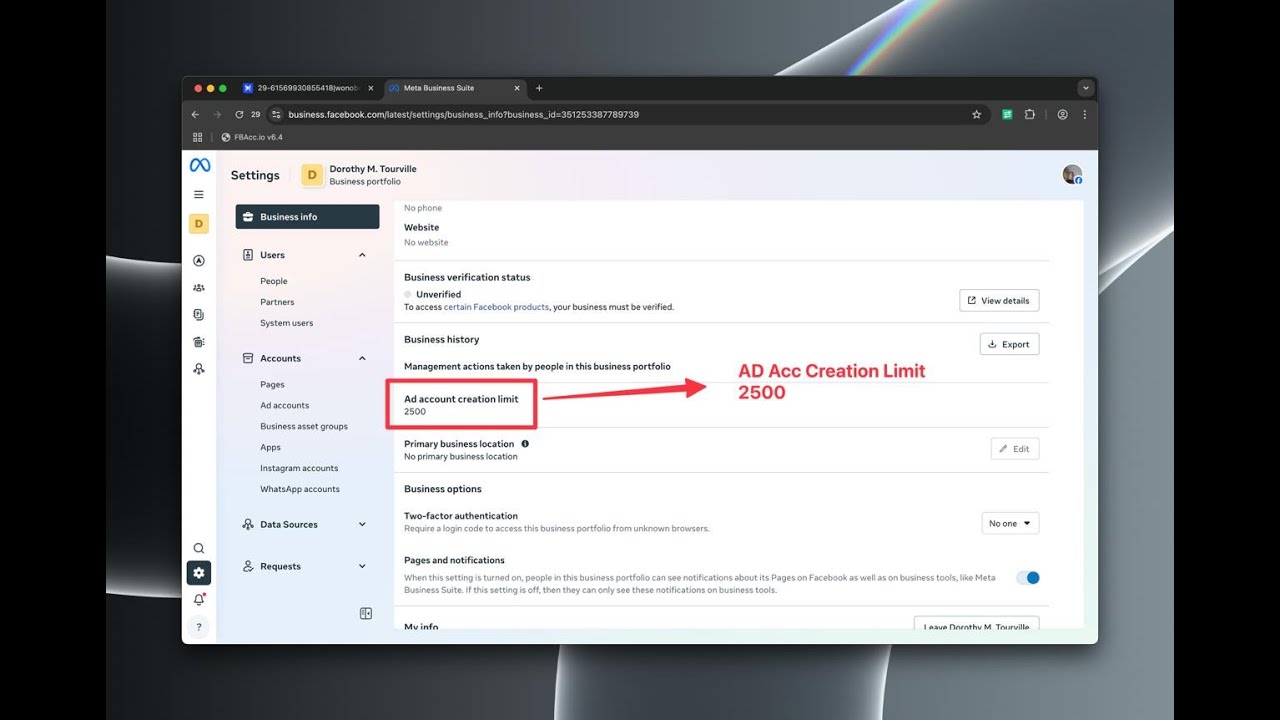1280x720 pixels.
Task: Click the address bar URL
Action: tap(464, 115)
